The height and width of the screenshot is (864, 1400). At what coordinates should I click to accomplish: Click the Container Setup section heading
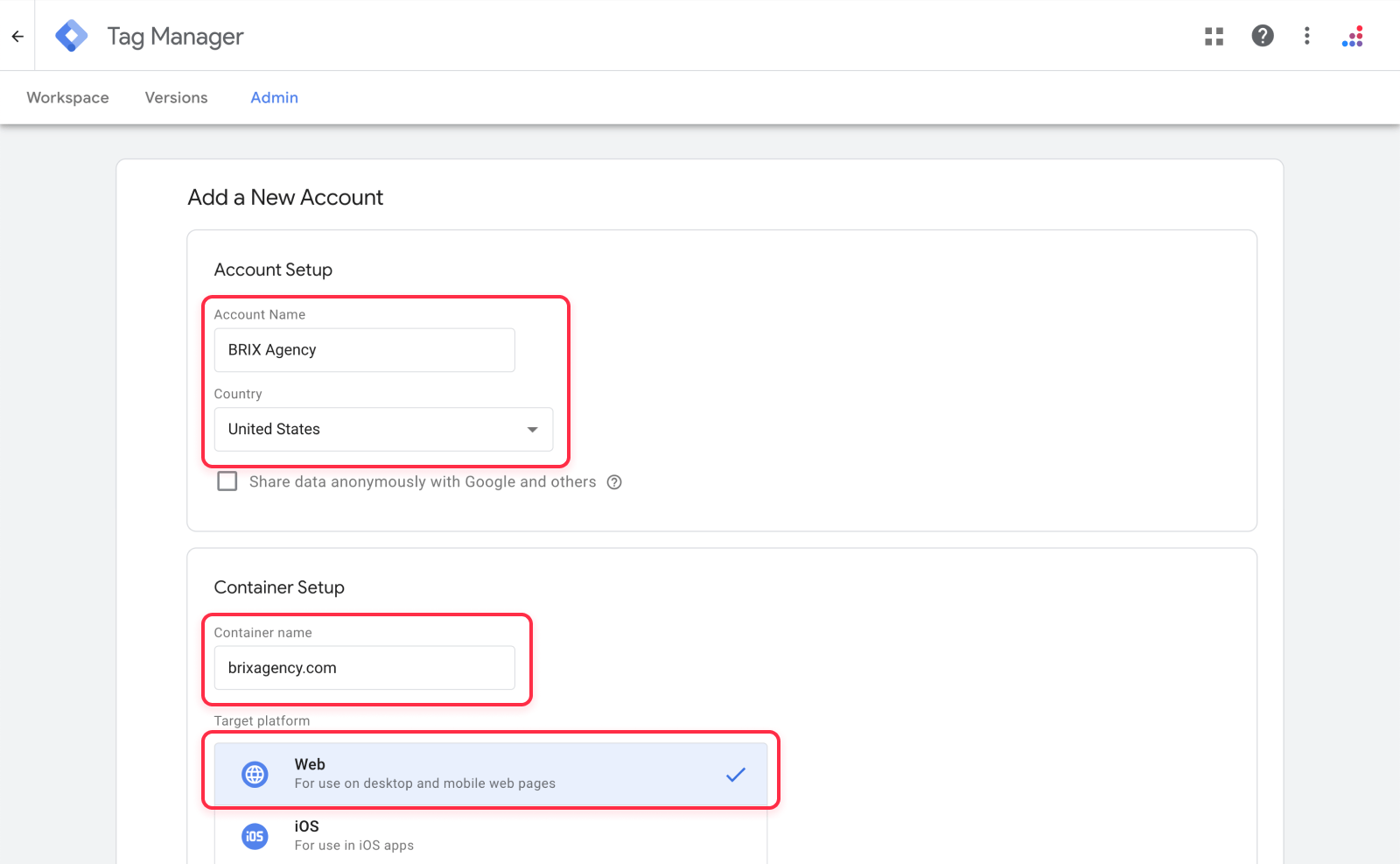pos(279,587)
